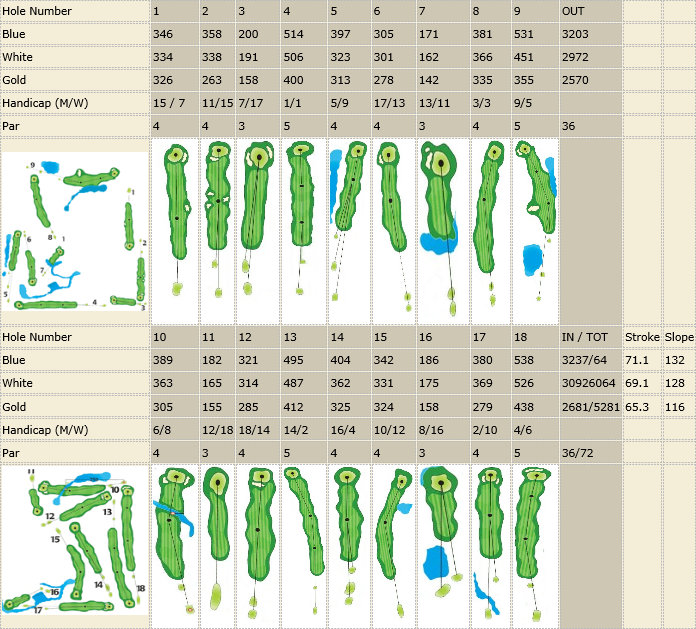The width and height of the screenshot is (696, 629).
Task: Select the back nine par total 36/72
Action: pyautogui.click(x=590, y=453)
